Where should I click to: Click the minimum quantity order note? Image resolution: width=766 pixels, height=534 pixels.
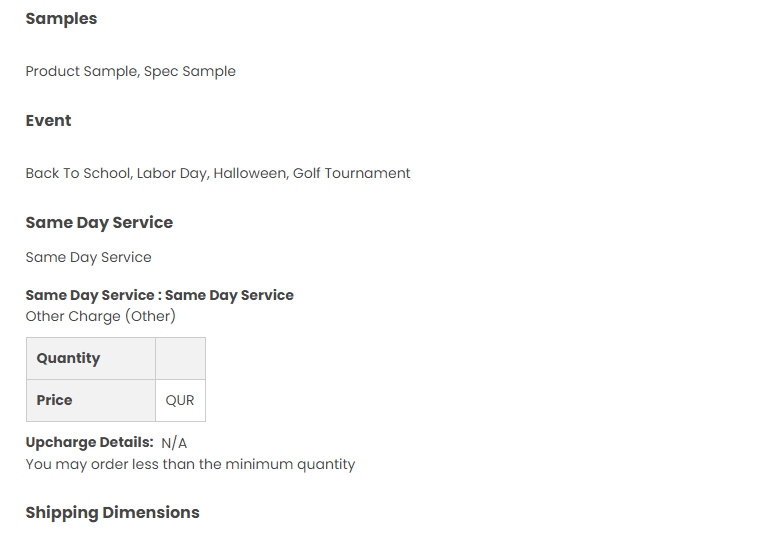[x=190, y=464]
